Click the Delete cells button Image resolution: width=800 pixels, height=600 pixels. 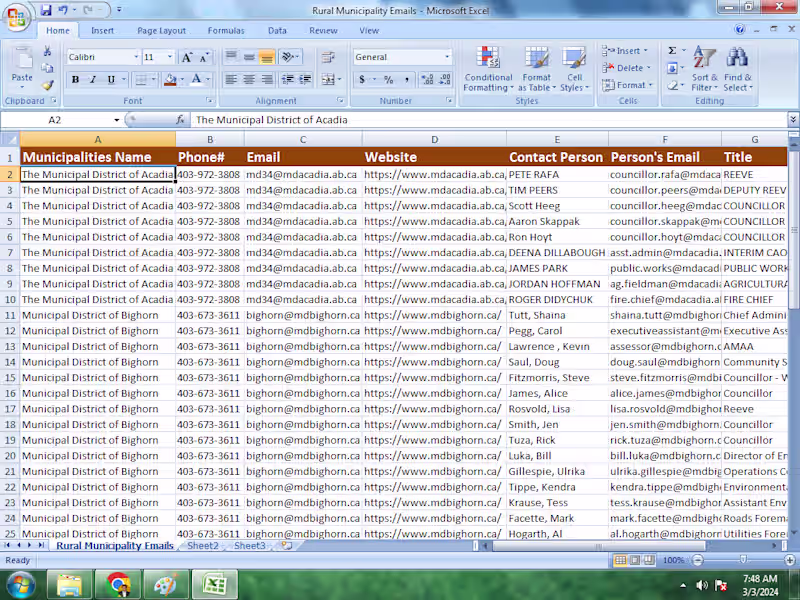626,68
